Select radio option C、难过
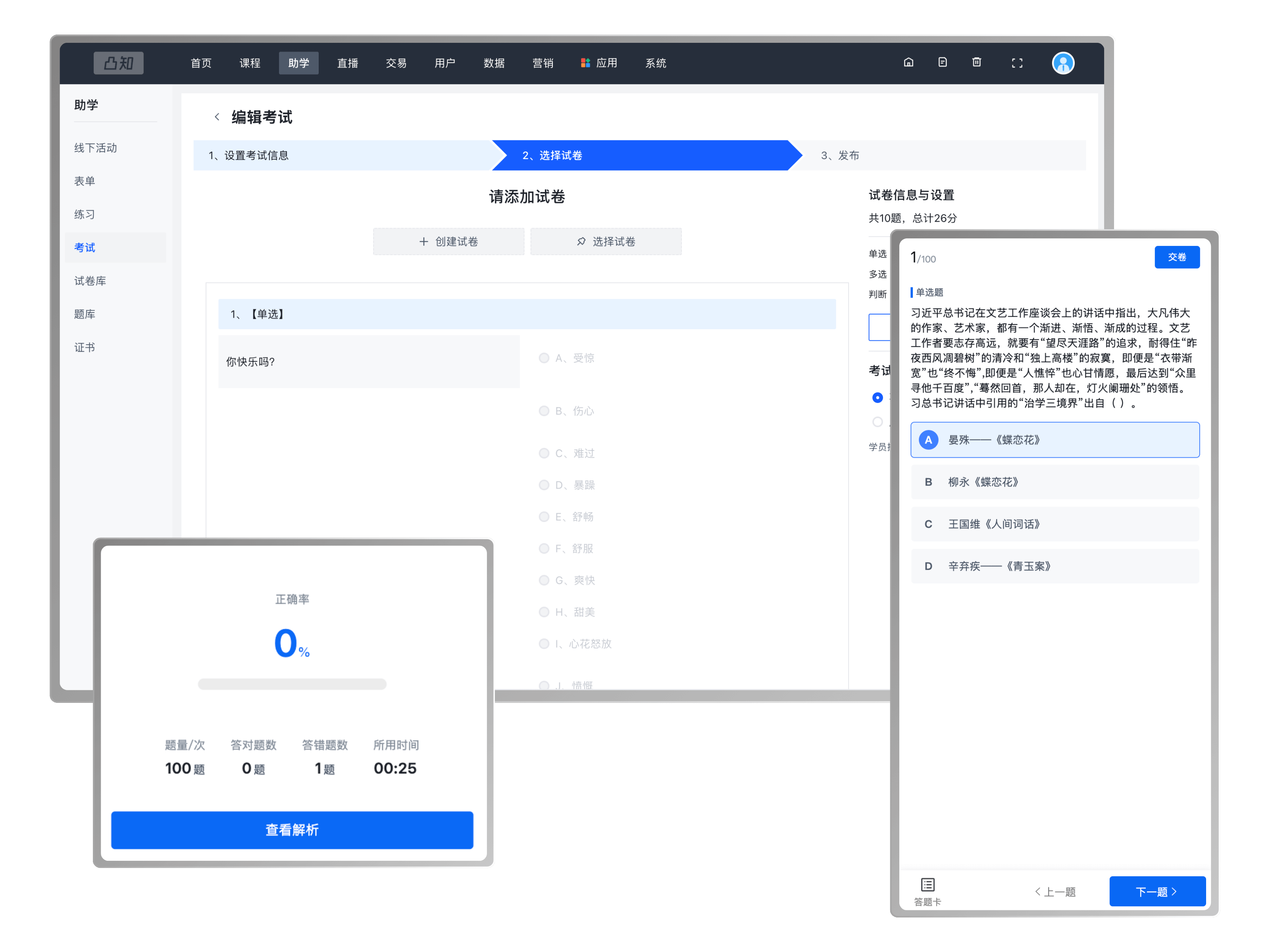This screenshot has width=1270, height=952. (544, 453)
